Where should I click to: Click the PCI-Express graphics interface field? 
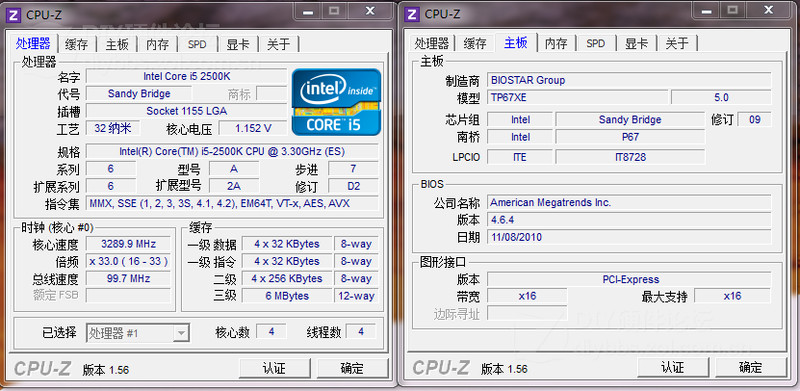(x=629, y=280)
